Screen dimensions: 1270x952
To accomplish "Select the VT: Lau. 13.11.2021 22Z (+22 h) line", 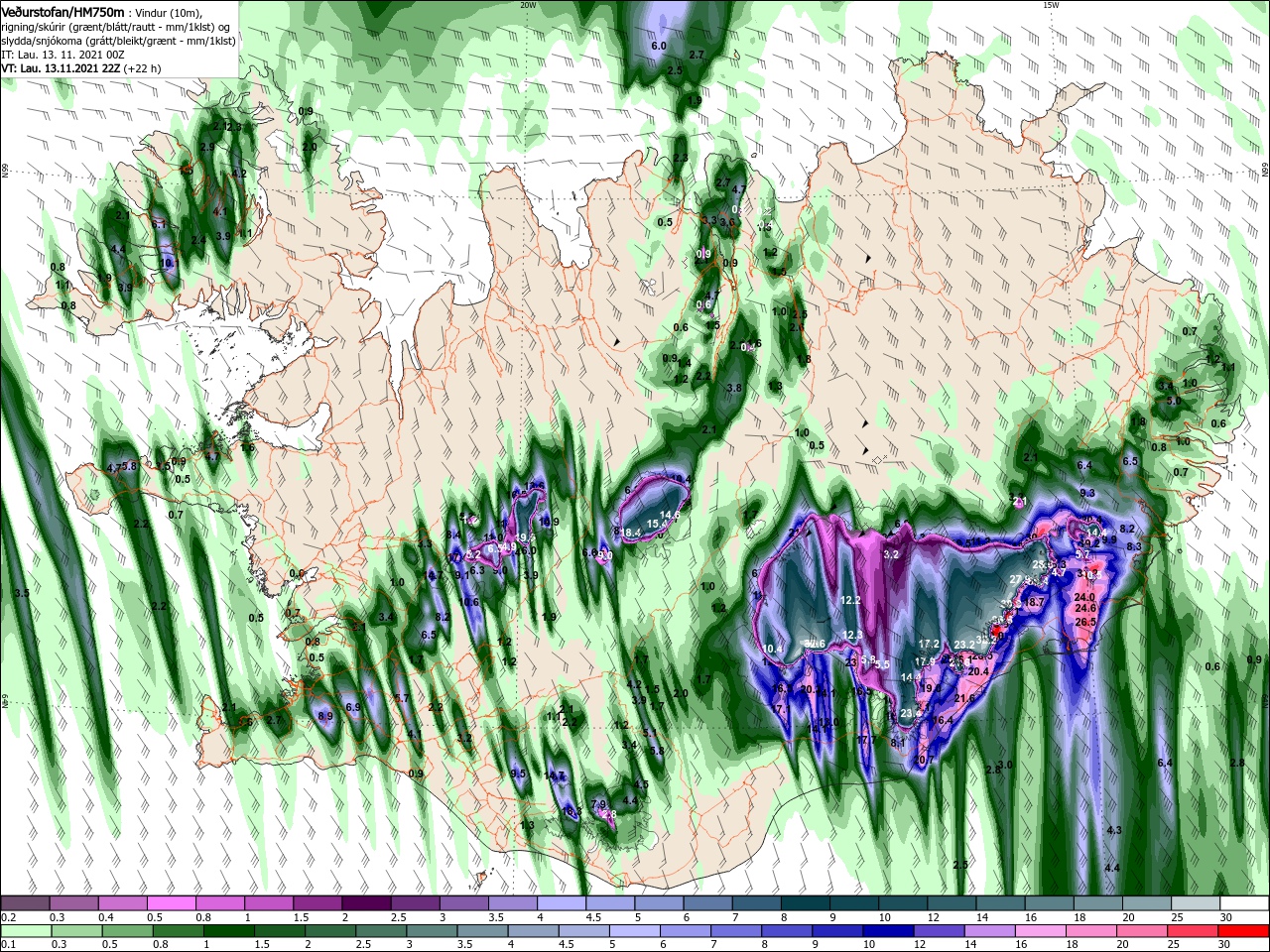I will coord(80,69).
